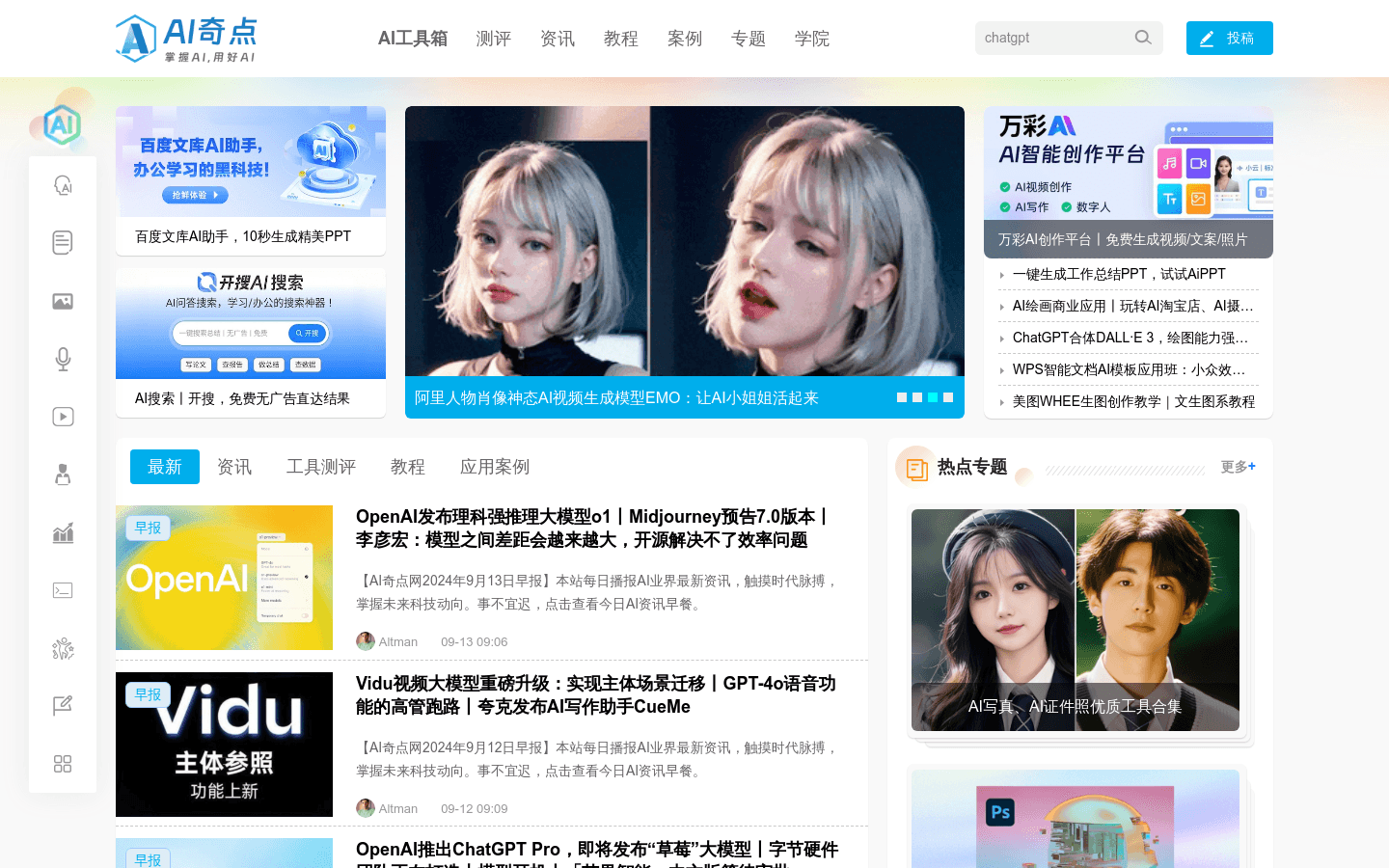Viewport: 1389px width, 868px height.
Task: Click '09-12 09:09' timestamp
Action: pyautogui.click(x=474, y=808)
